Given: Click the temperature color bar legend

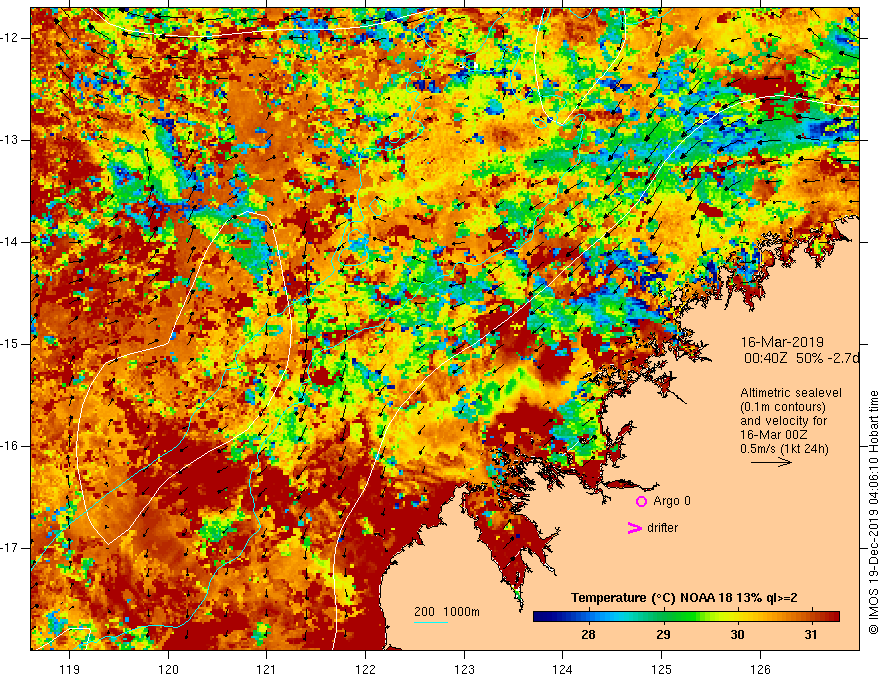Looking at the screenshot, I should point(686,617).
